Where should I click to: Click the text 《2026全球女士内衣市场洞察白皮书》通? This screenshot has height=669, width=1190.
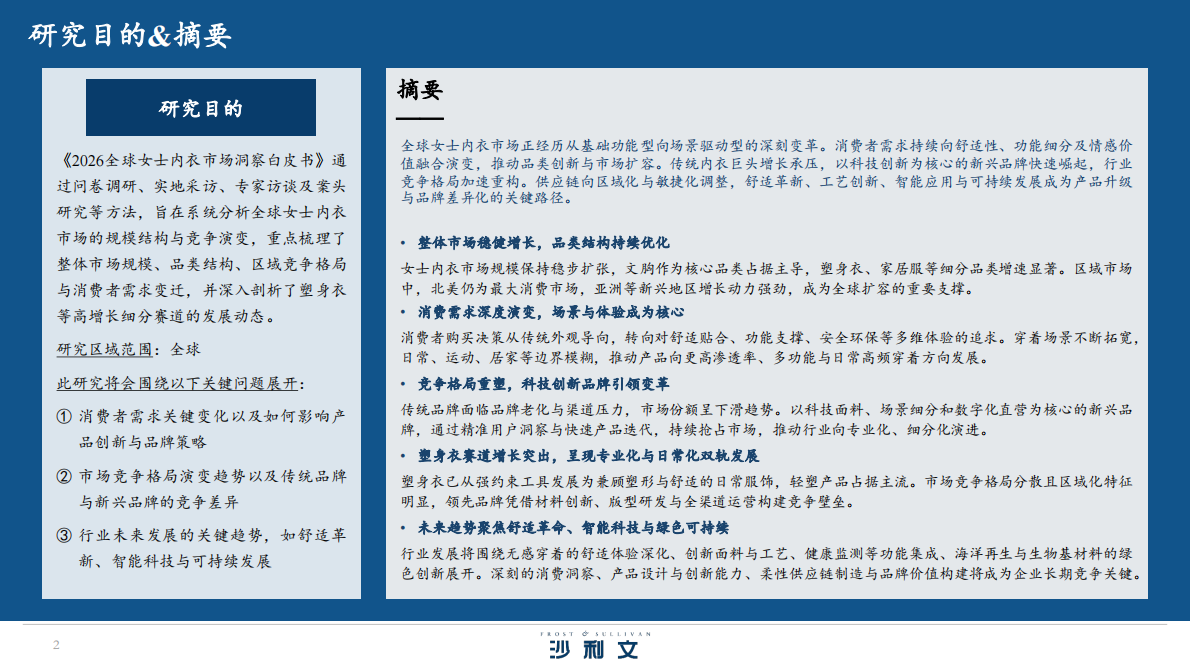tap(202, 161)
